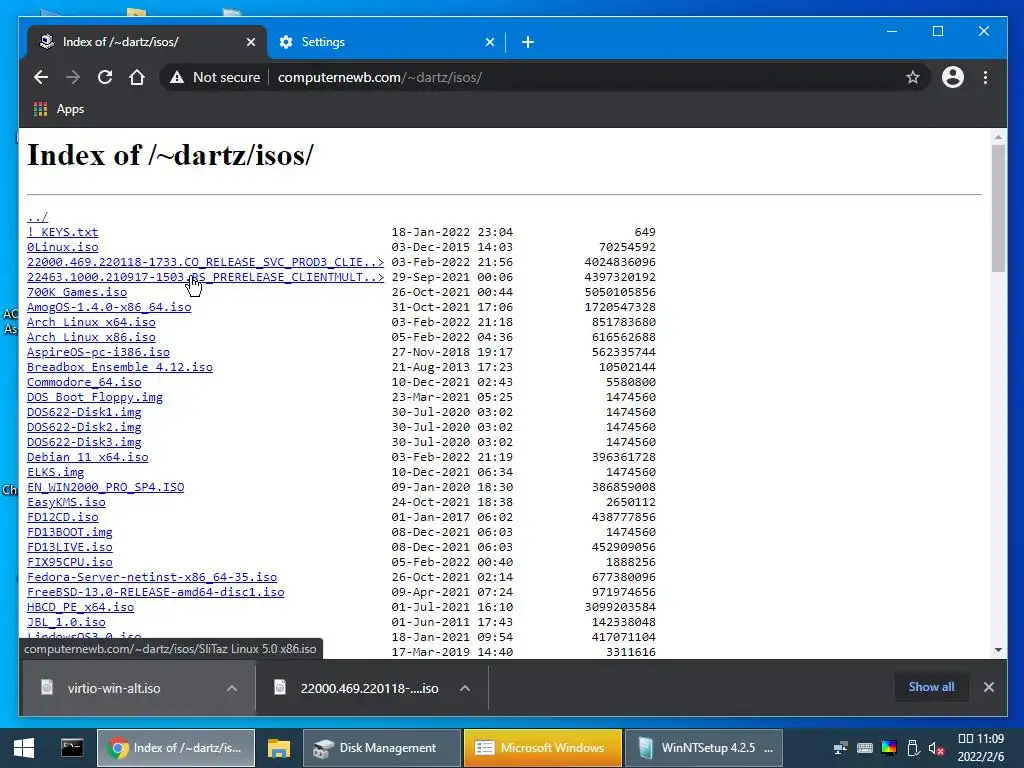
Task: Download DOS622-Disk2.img
Action: coord(84,427)
